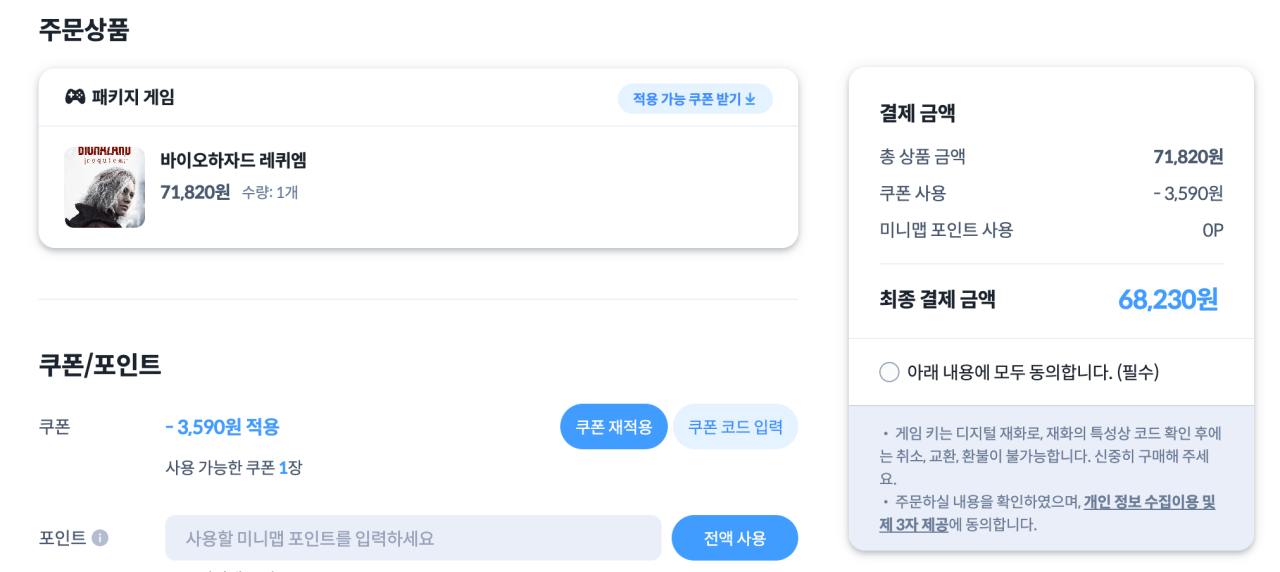Open the 바이오하자드 레퀴엠 game cover thumbnail
This screenshot has width=1280, height=572.
tap(105, 187)
